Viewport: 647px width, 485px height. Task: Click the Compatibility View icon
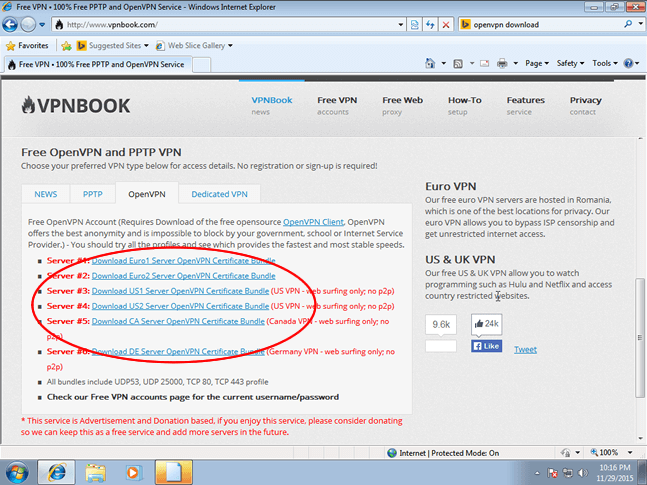[415, 25]
